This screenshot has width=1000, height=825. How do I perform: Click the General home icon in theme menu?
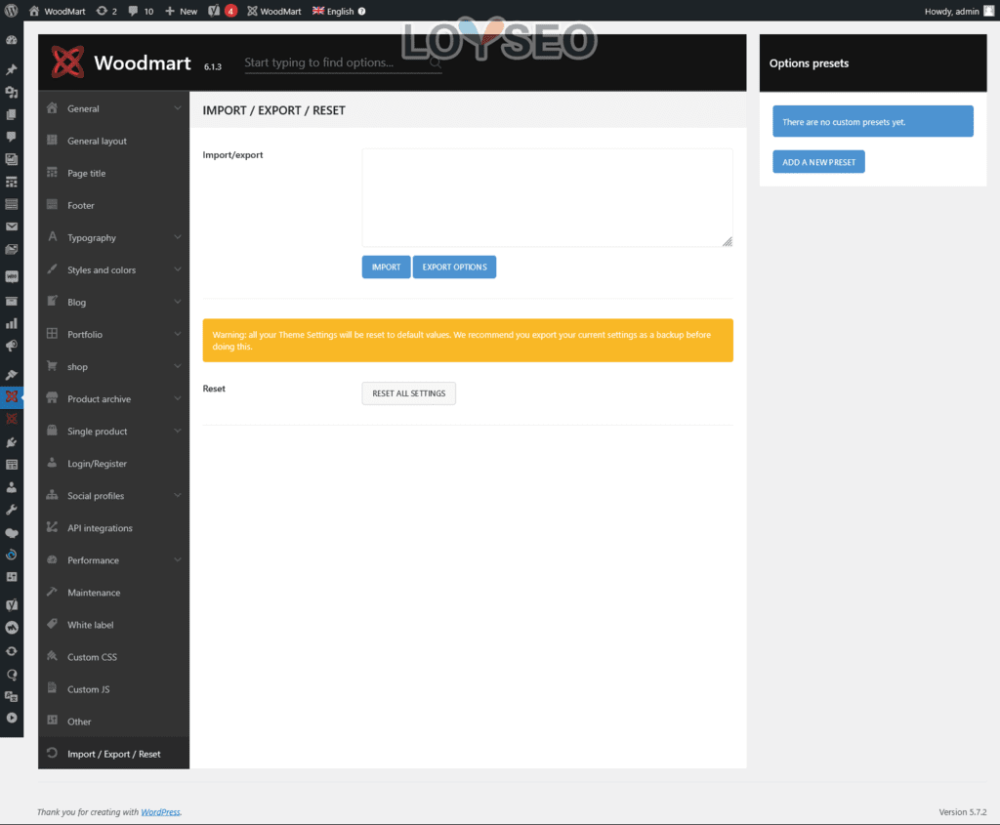(52, 108)
